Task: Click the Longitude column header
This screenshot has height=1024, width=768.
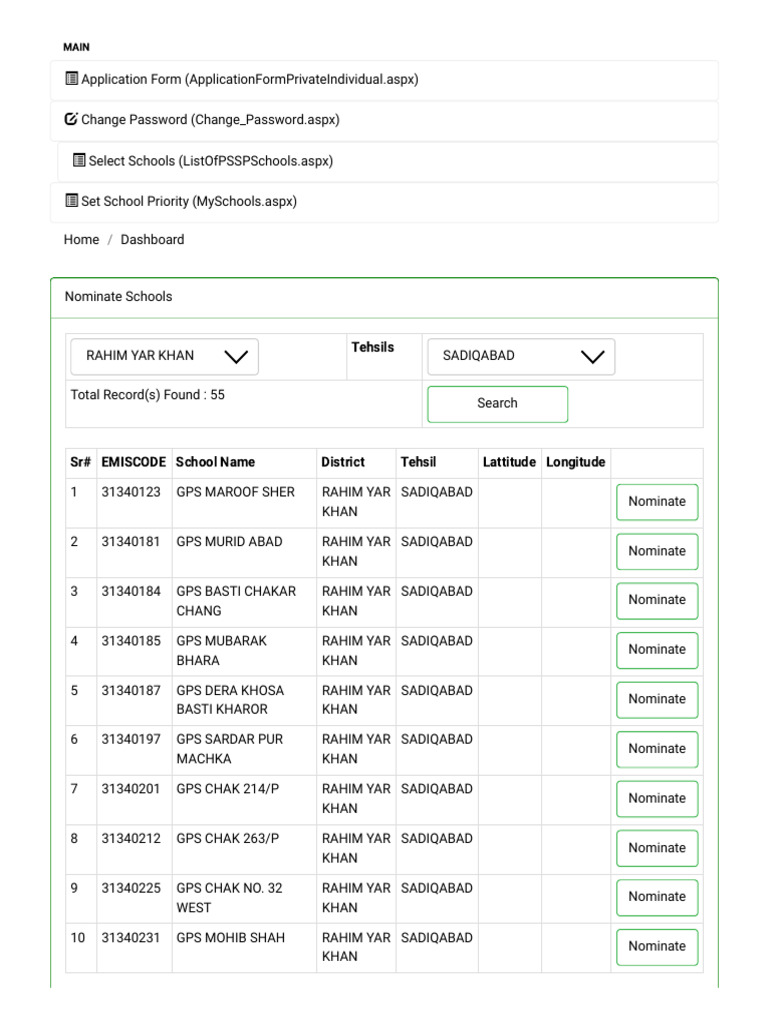Action: tap(575, 462)
